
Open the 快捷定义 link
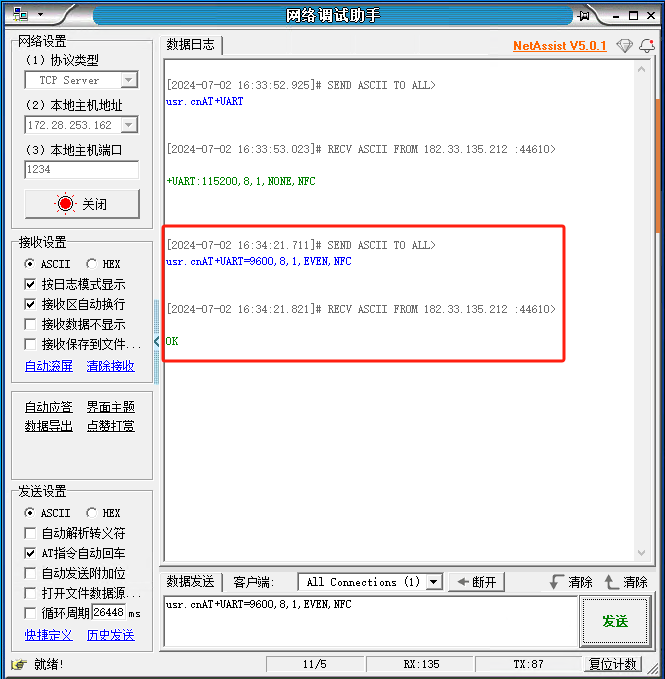(48, 635)
